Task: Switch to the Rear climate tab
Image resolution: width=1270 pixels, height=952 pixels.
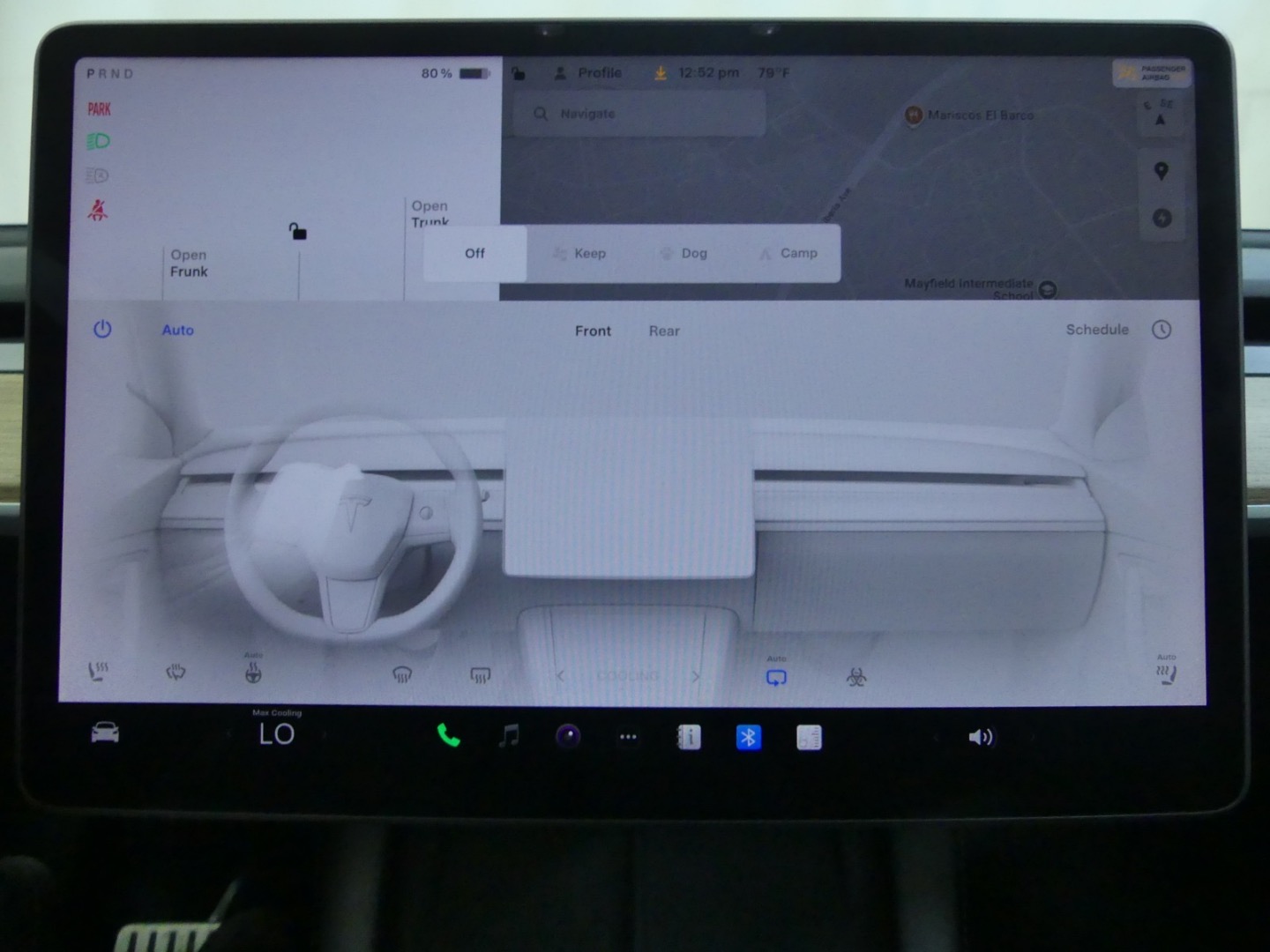Action: 664,331
